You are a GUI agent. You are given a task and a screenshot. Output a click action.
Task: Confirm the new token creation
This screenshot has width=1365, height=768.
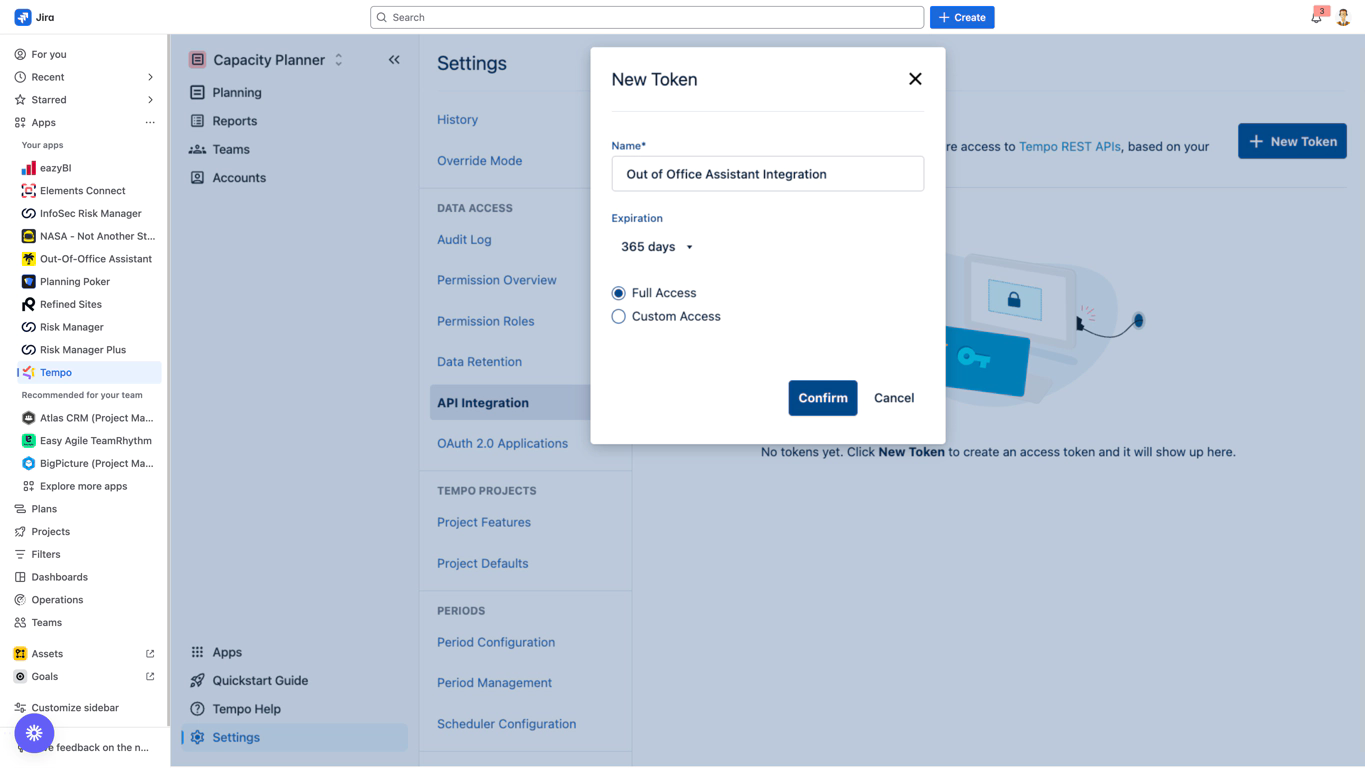[822, 398]
